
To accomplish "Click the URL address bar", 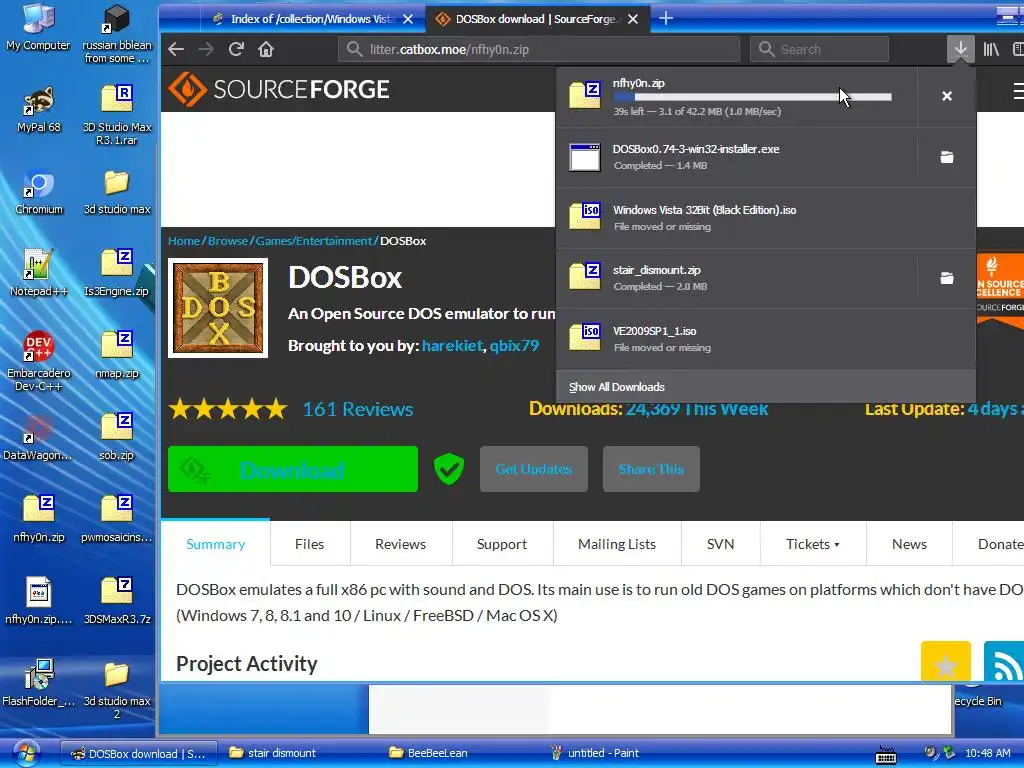I will [x=539, y=49].
